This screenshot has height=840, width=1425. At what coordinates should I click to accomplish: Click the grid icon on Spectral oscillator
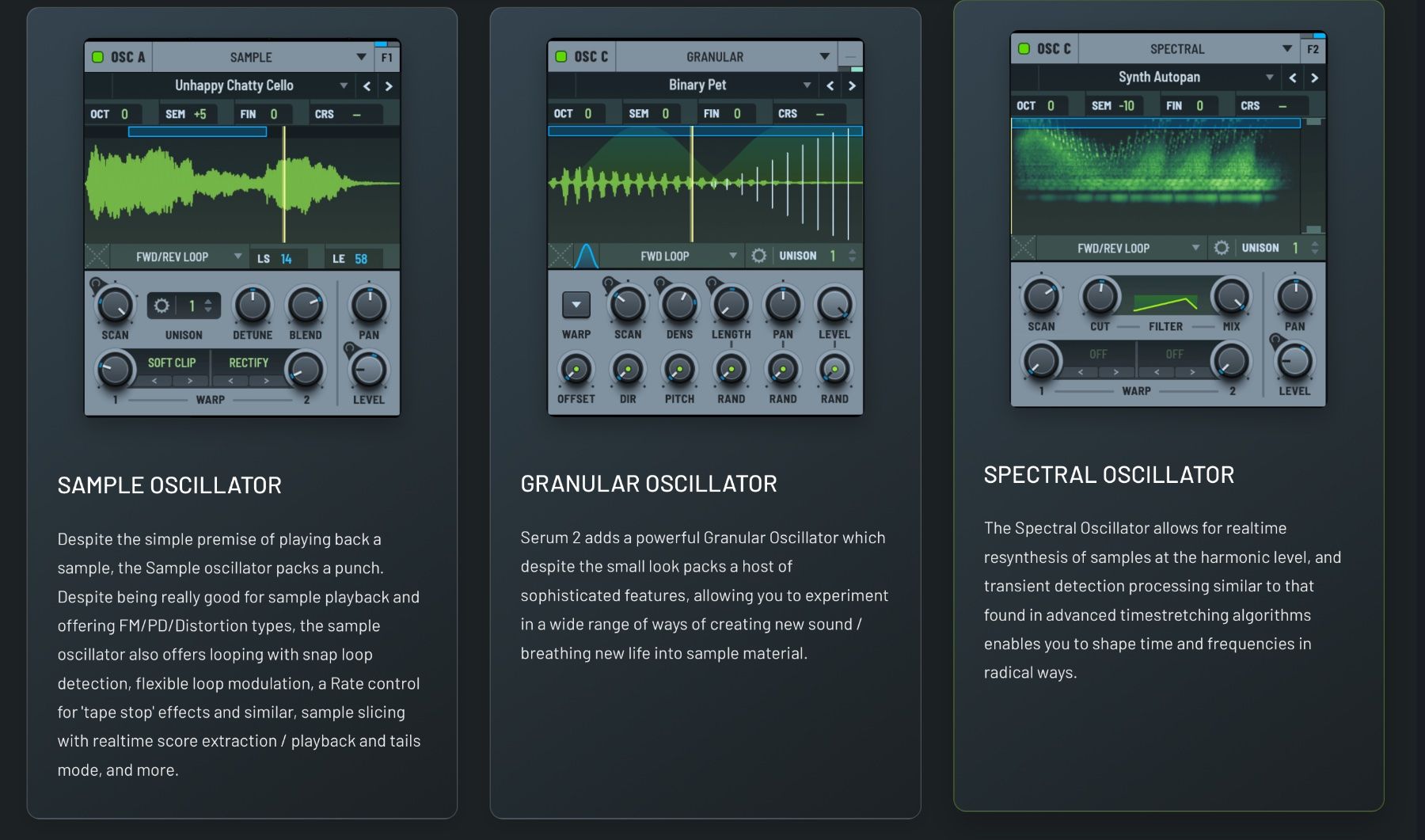click(1024, 248)
